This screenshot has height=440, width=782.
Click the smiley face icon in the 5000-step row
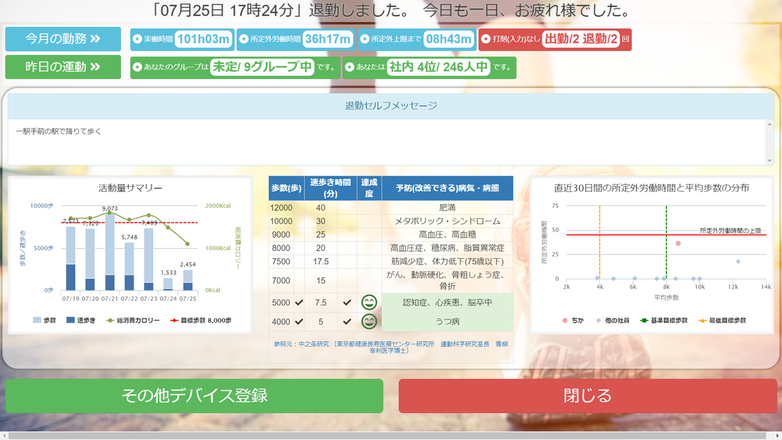click(x=369, y=302)
